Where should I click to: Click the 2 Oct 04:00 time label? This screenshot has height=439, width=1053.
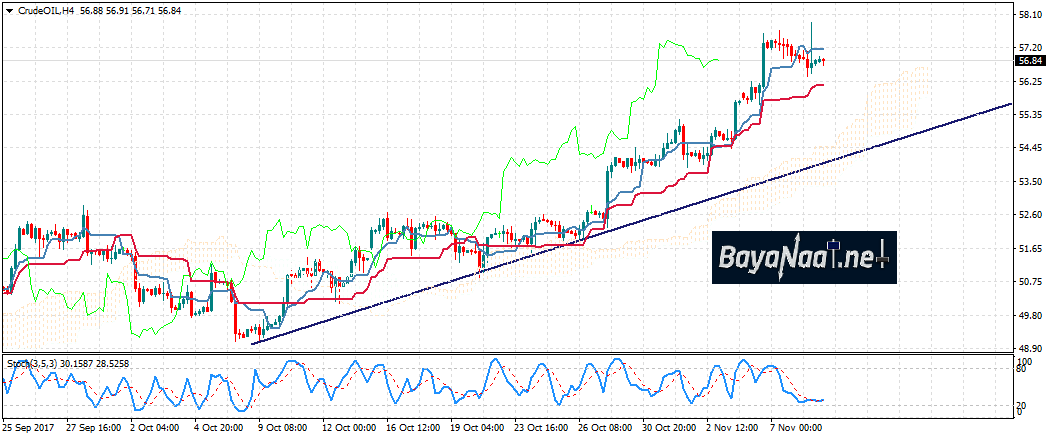pyautogui.click(x=158, y=425)
